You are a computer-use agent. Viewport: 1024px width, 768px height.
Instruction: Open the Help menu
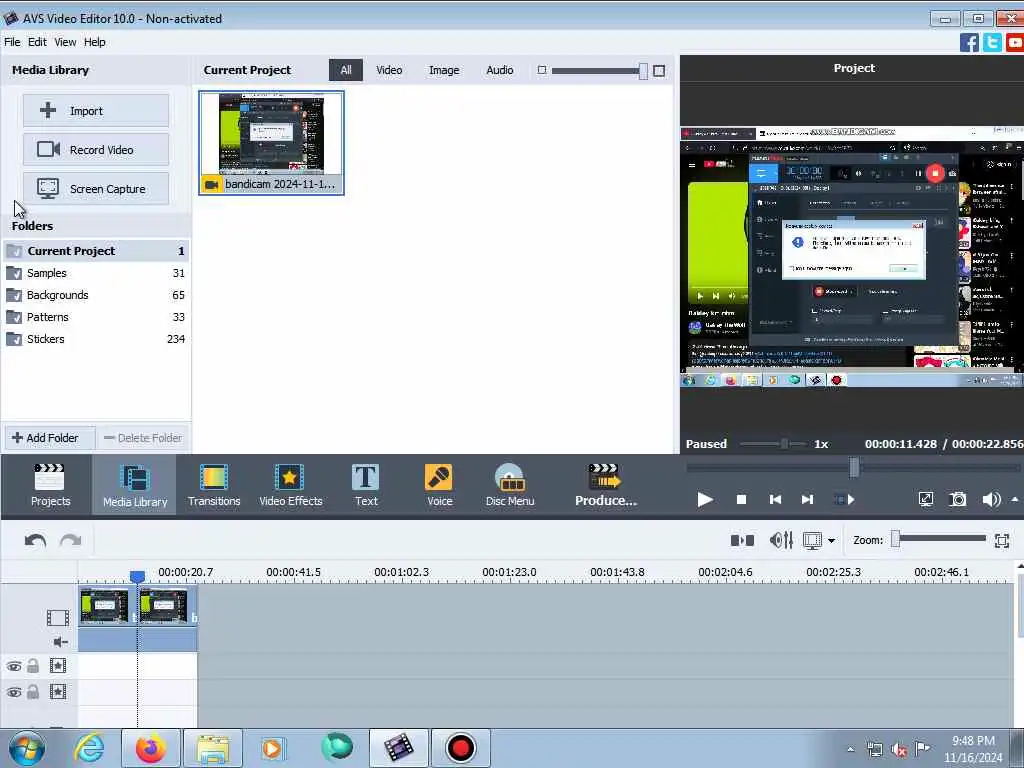95,42
